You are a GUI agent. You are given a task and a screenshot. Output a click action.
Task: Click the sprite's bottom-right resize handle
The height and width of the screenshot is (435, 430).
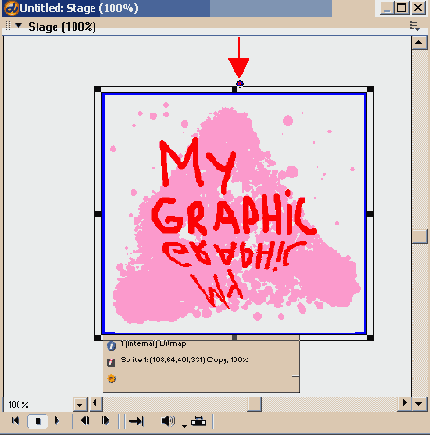tap(370, 338)
